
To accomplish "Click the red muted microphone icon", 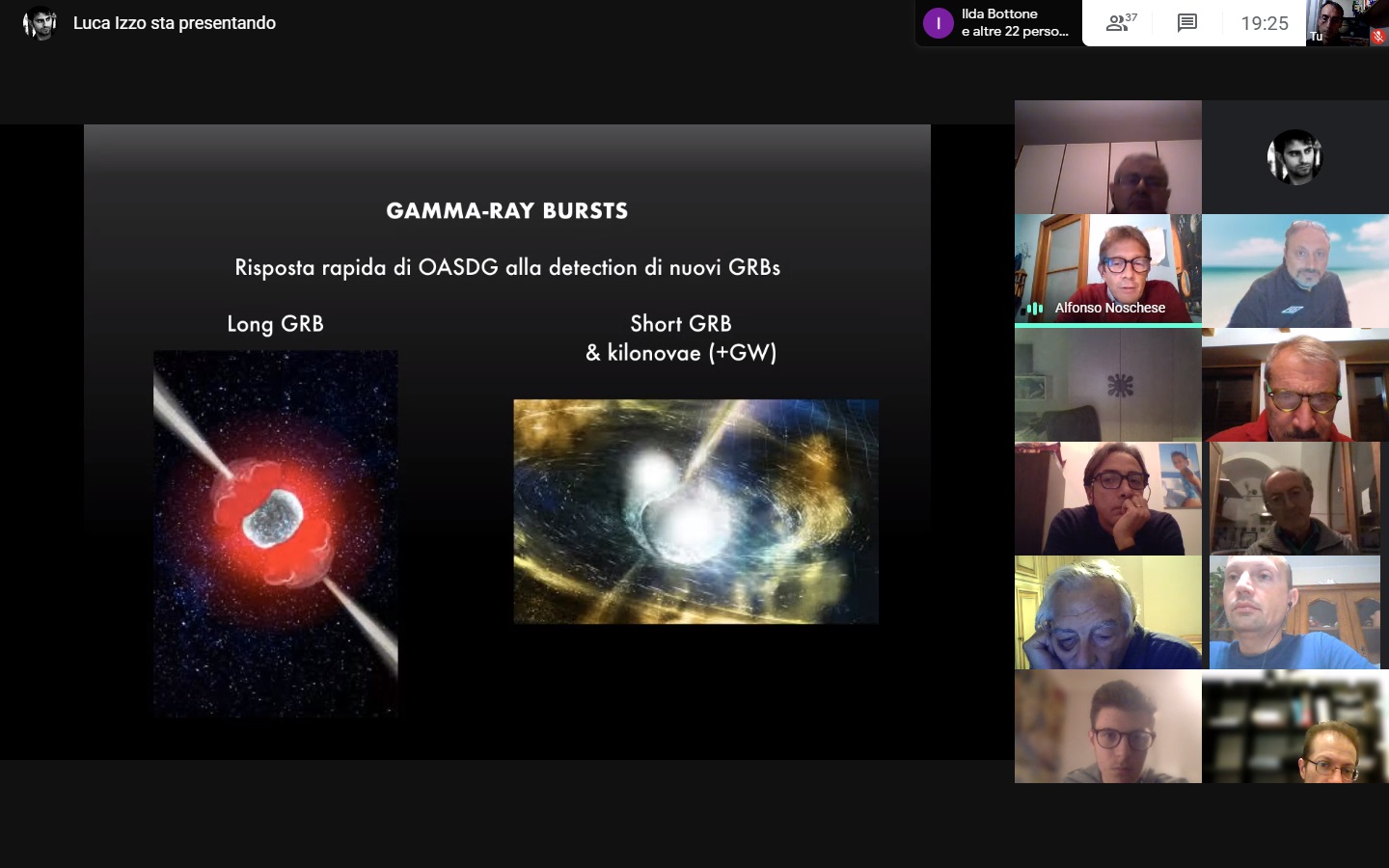I will (x=1378, y=37).
